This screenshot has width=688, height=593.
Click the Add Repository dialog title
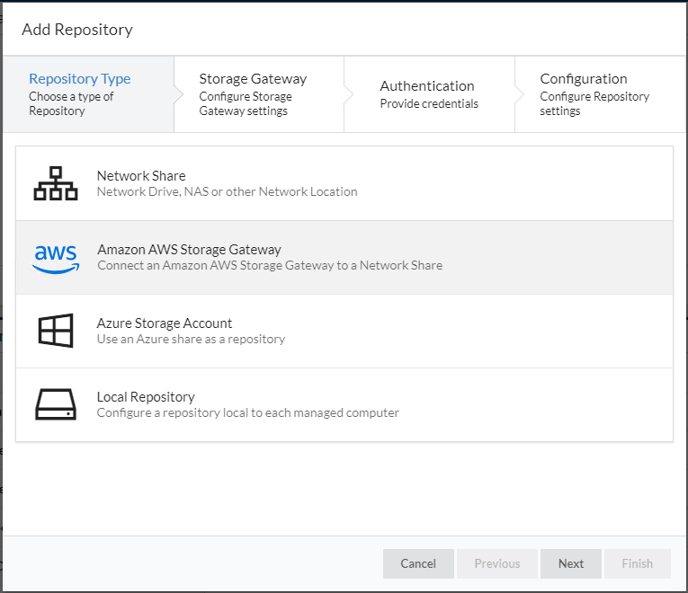click(x=77, y=29)
